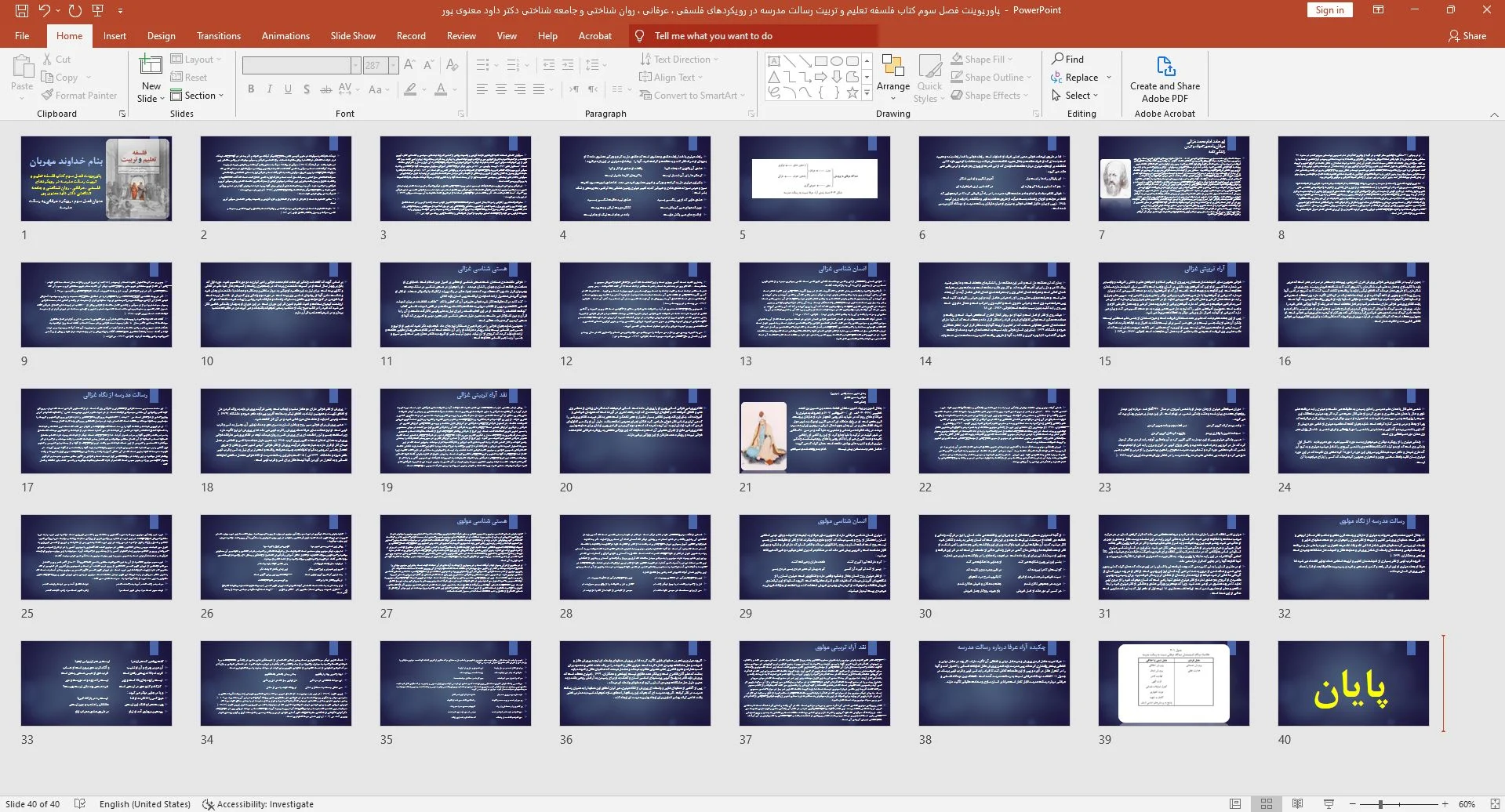This screenshot has height=812, width=1505.
Task: Click the Share button
Action: tap(1467, 35)
